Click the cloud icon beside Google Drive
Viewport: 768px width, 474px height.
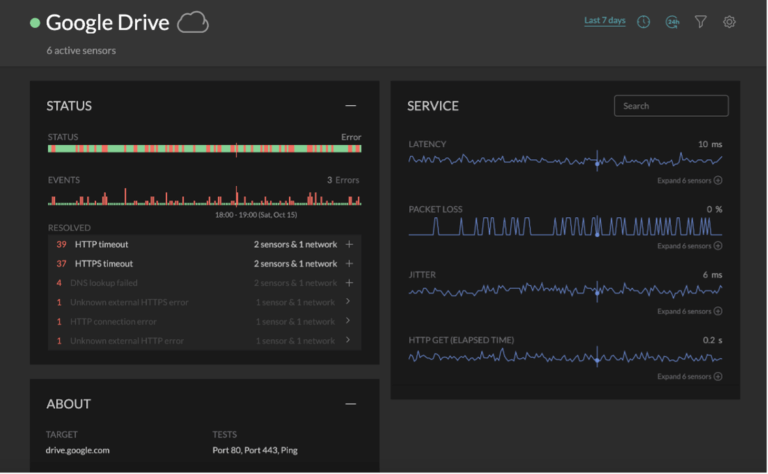click(192, 22)
